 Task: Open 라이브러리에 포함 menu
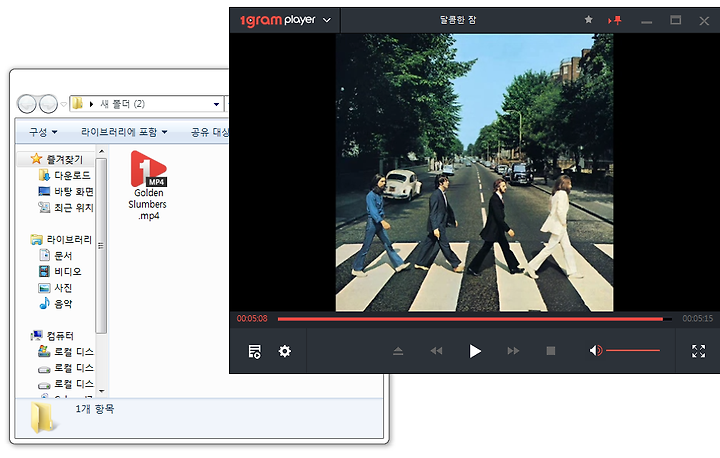coord(124,132)
